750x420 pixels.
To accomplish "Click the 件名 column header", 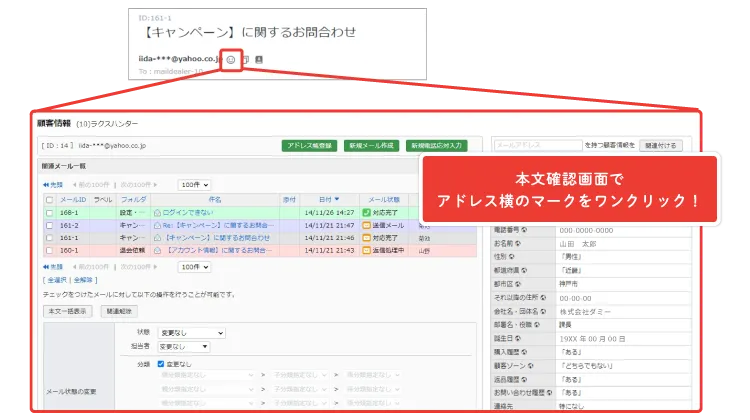I will click(215, 199).
